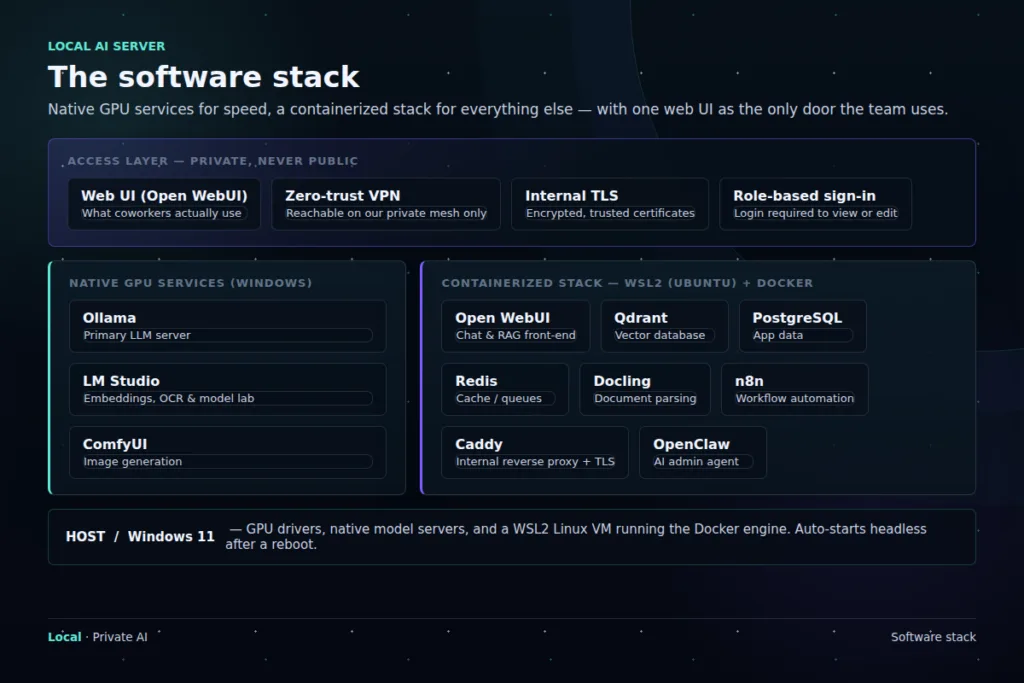Click "Internal reverse proxy + TLS" text
This screenshot has width=1024, height=683.
coord(535,462)
